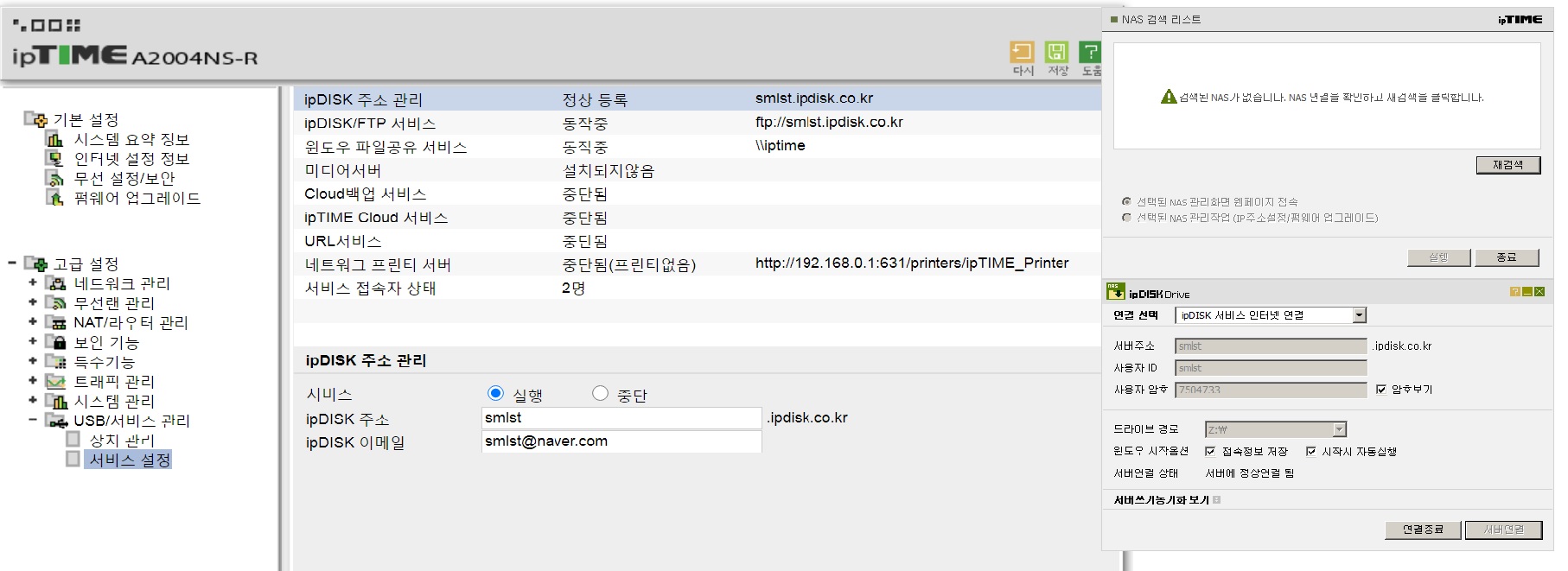1568x571 pixels.
Task: Toggle the 암호보기 checkbox
Action: 1381,390
